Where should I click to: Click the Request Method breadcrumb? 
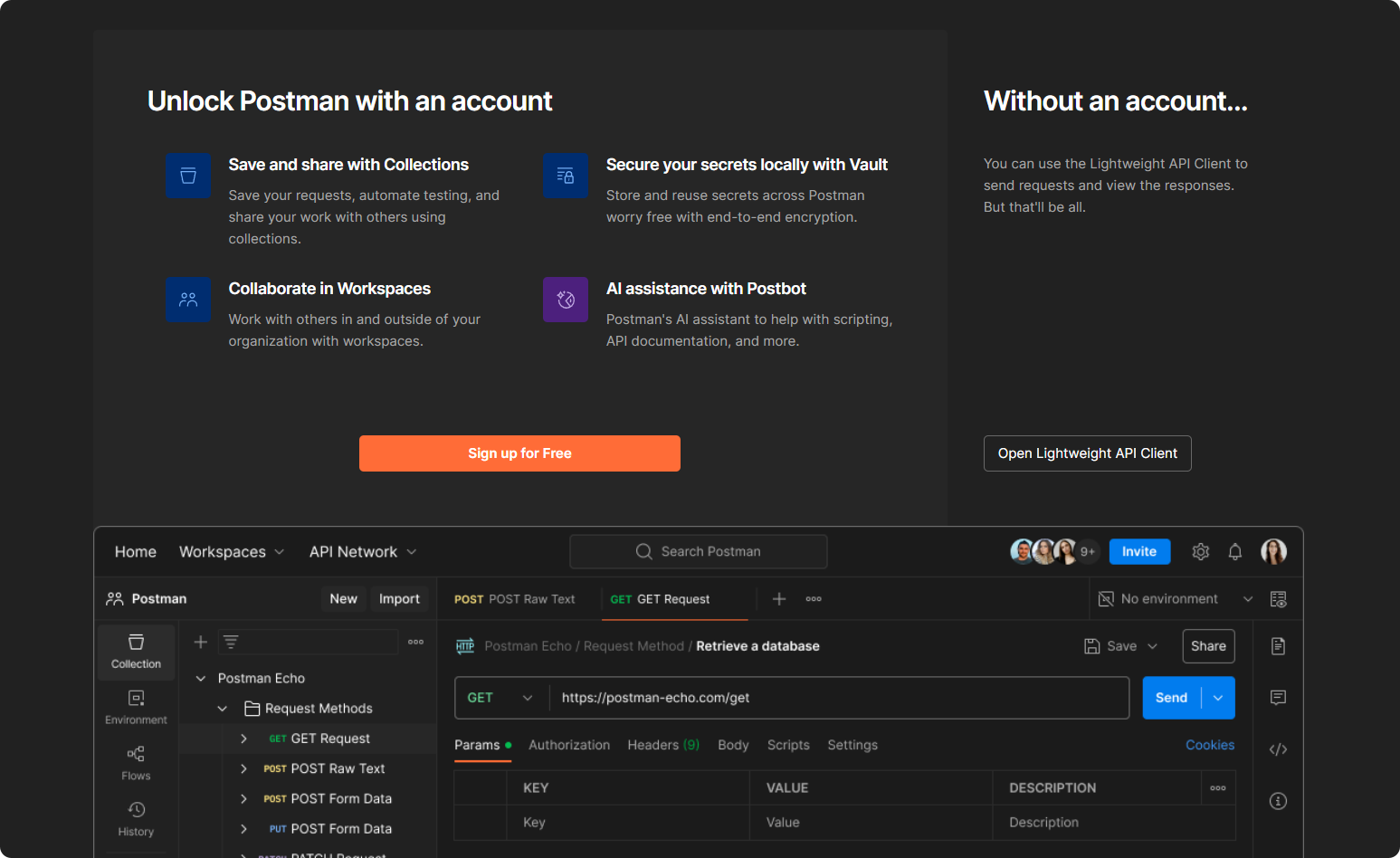(x=633, y=646)
